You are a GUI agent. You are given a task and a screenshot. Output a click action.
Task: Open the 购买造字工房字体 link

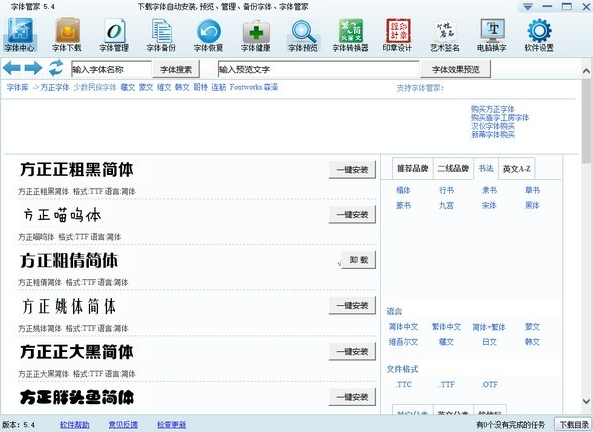(x=500, y=118)
